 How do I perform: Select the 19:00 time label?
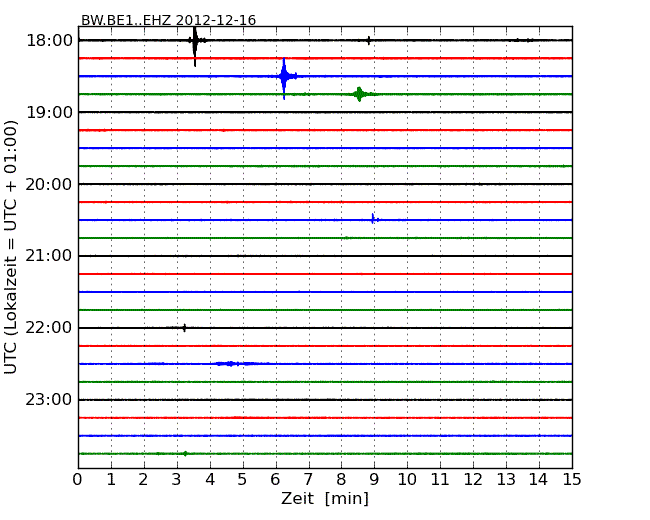49,112
